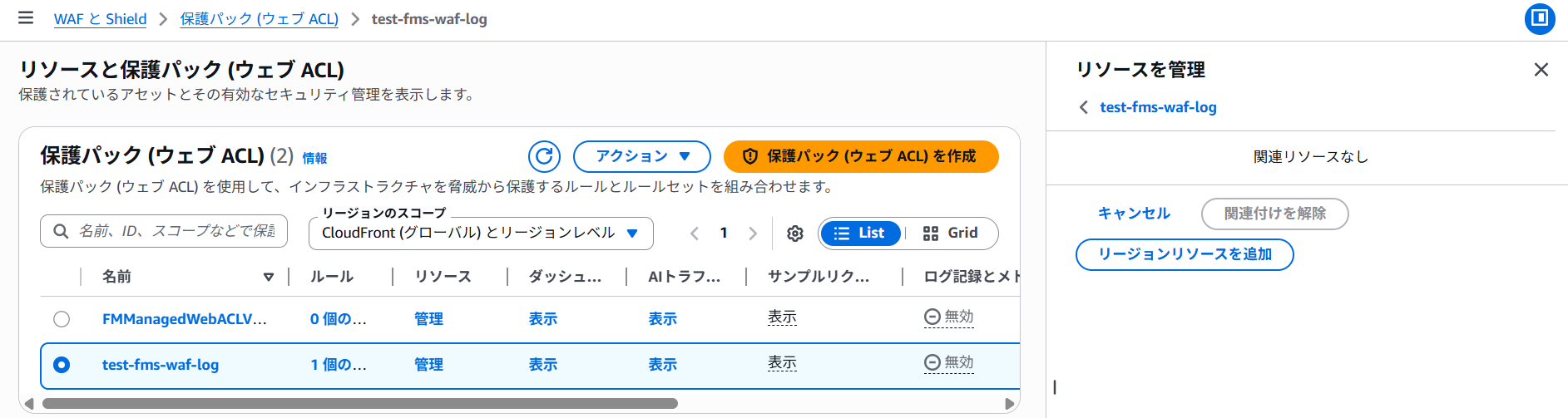
Task: Click the search field for names and IDs
Action: (175, 231)
